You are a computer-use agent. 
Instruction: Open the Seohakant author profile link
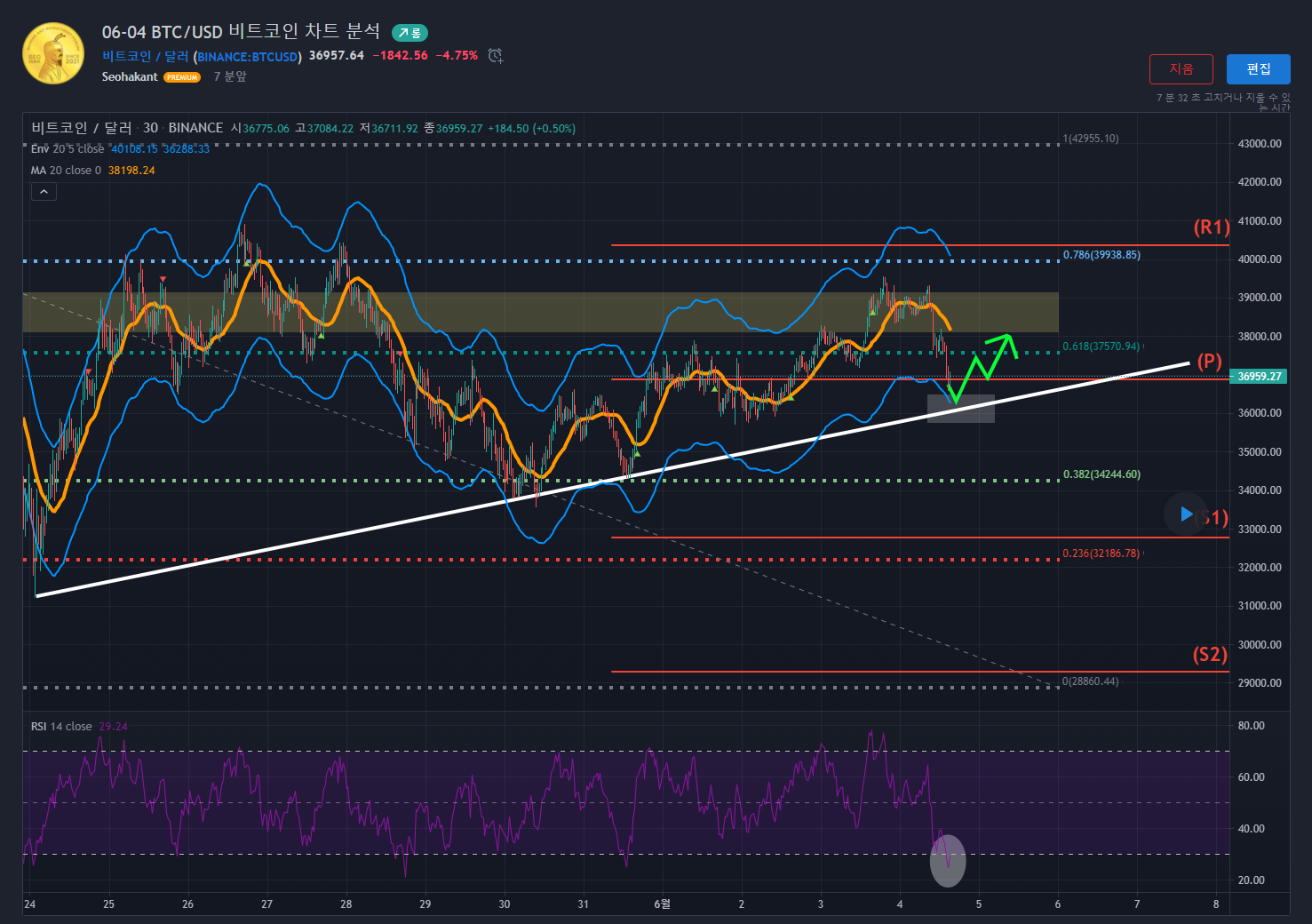click(x=130, y=77)
